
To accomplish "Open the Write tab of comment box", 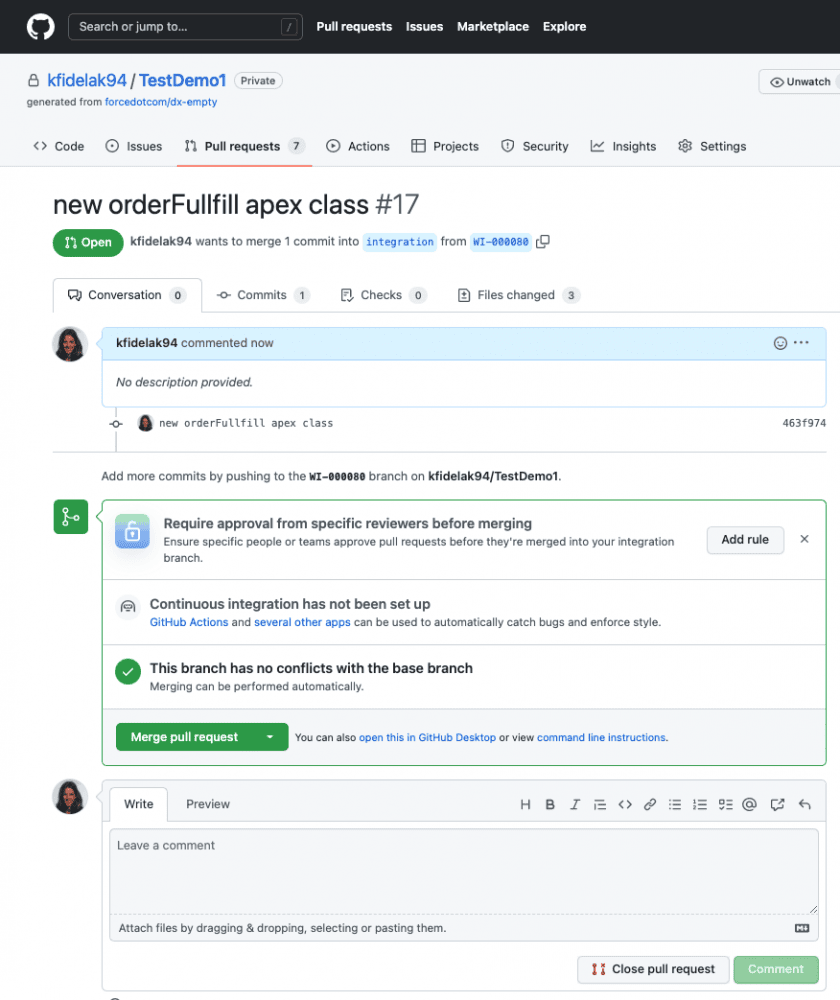I will tap(138, 804).
